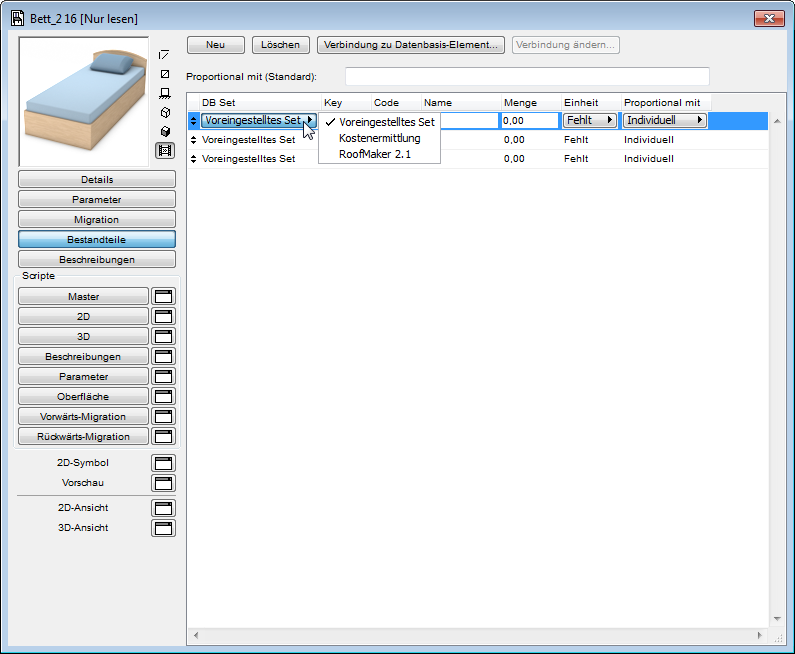Open Vorwärts-Migration script in separate window
Viewport: 795px width, 654px height.
tap(163, 416)
